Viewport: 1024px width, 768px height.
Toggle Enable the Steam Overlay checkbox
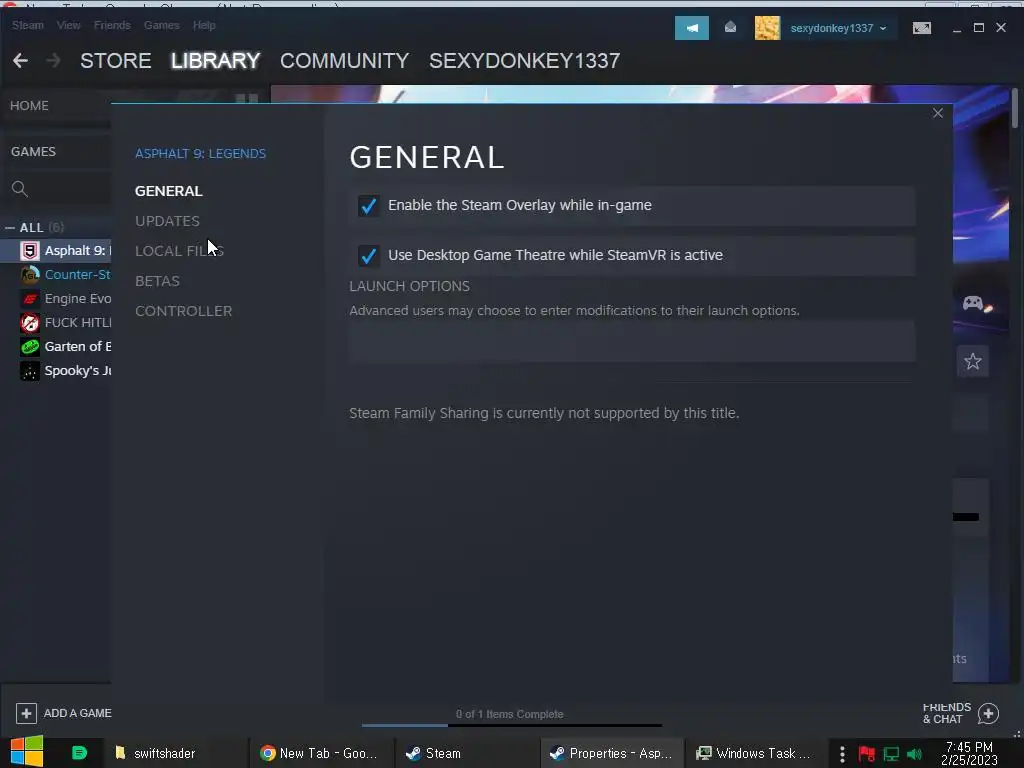click(368, 206)
